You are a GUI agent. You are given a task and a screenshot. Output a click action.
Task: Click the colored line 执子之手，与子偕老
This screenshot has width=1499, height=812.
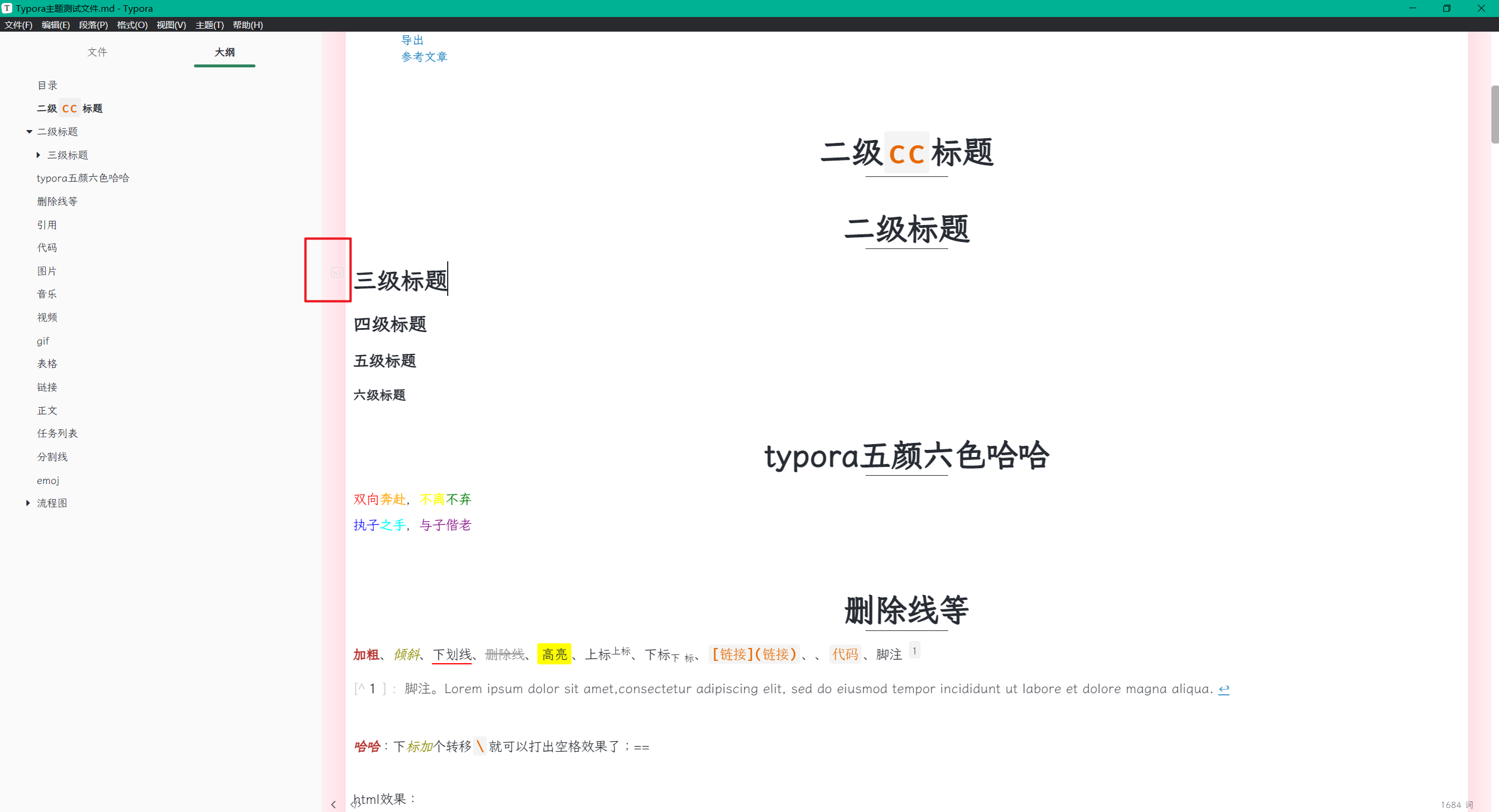(x=413, y=525)
